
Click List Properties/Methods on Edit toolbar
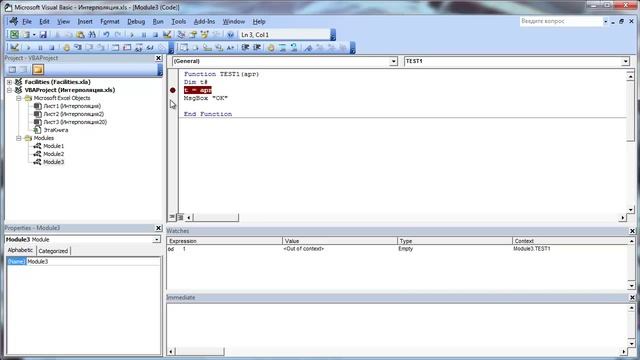coord(184,48)
